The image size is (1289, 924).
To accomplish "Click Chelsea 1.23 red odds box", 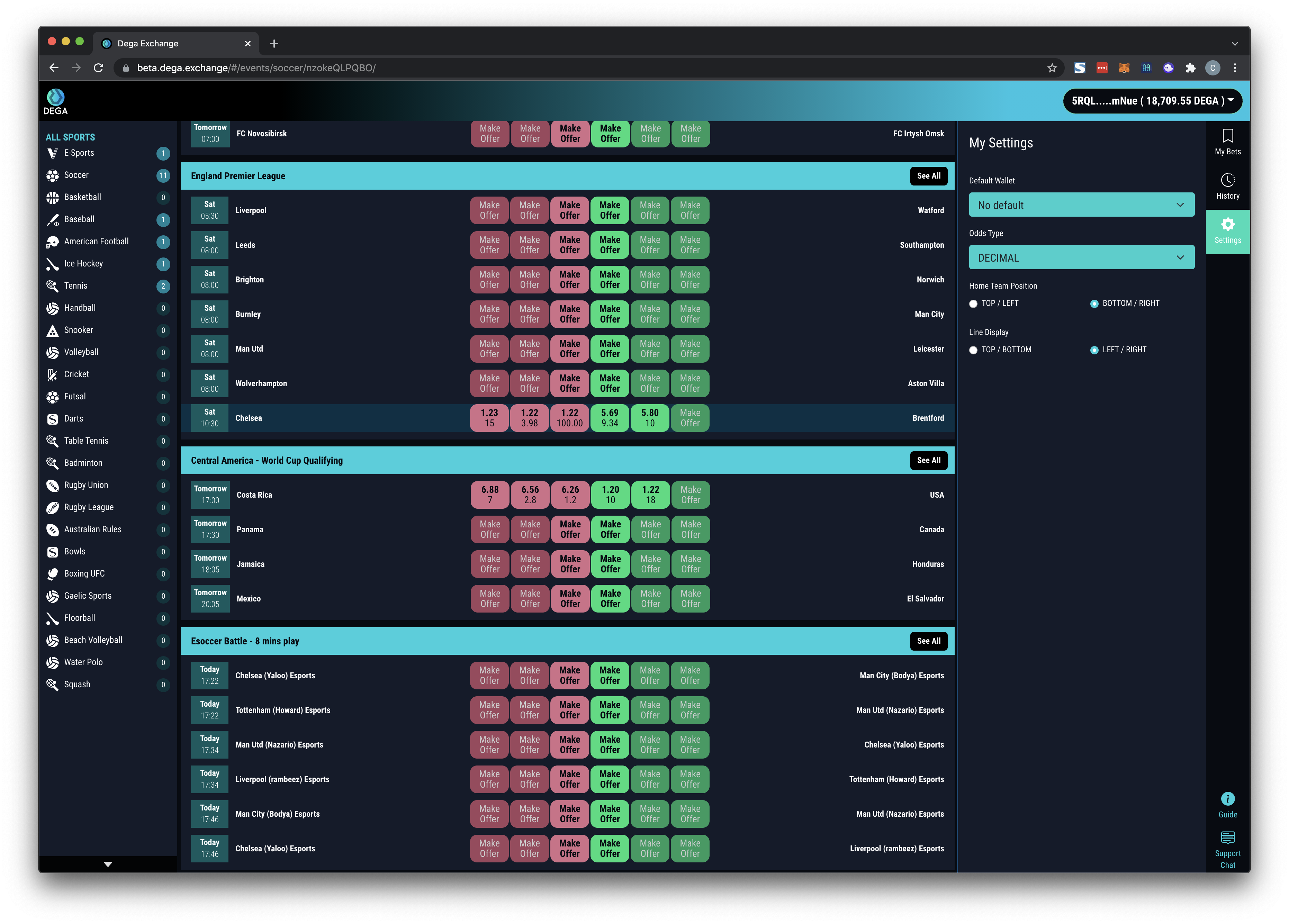I will tap(489, 418).
